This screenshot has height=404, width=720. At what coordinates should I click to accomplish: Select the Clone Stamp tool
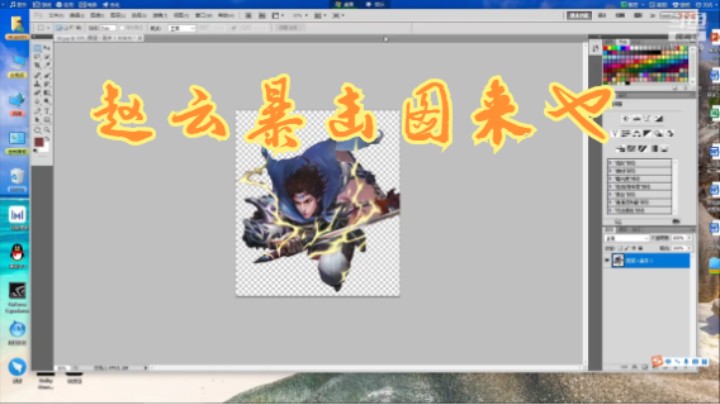pyautogui.click(x=38, y=84)
